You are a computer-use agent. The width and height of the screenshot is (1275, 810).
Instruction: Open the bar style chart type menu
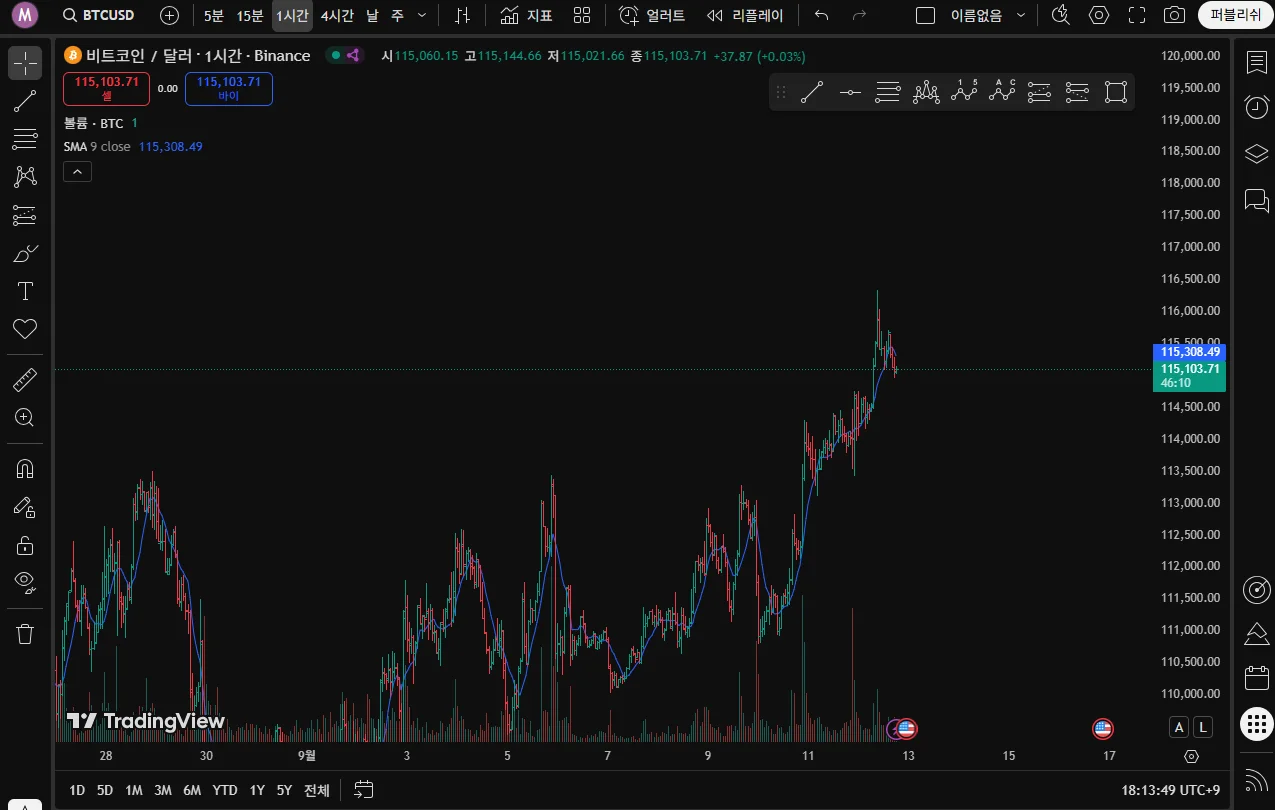coord(461,15)
